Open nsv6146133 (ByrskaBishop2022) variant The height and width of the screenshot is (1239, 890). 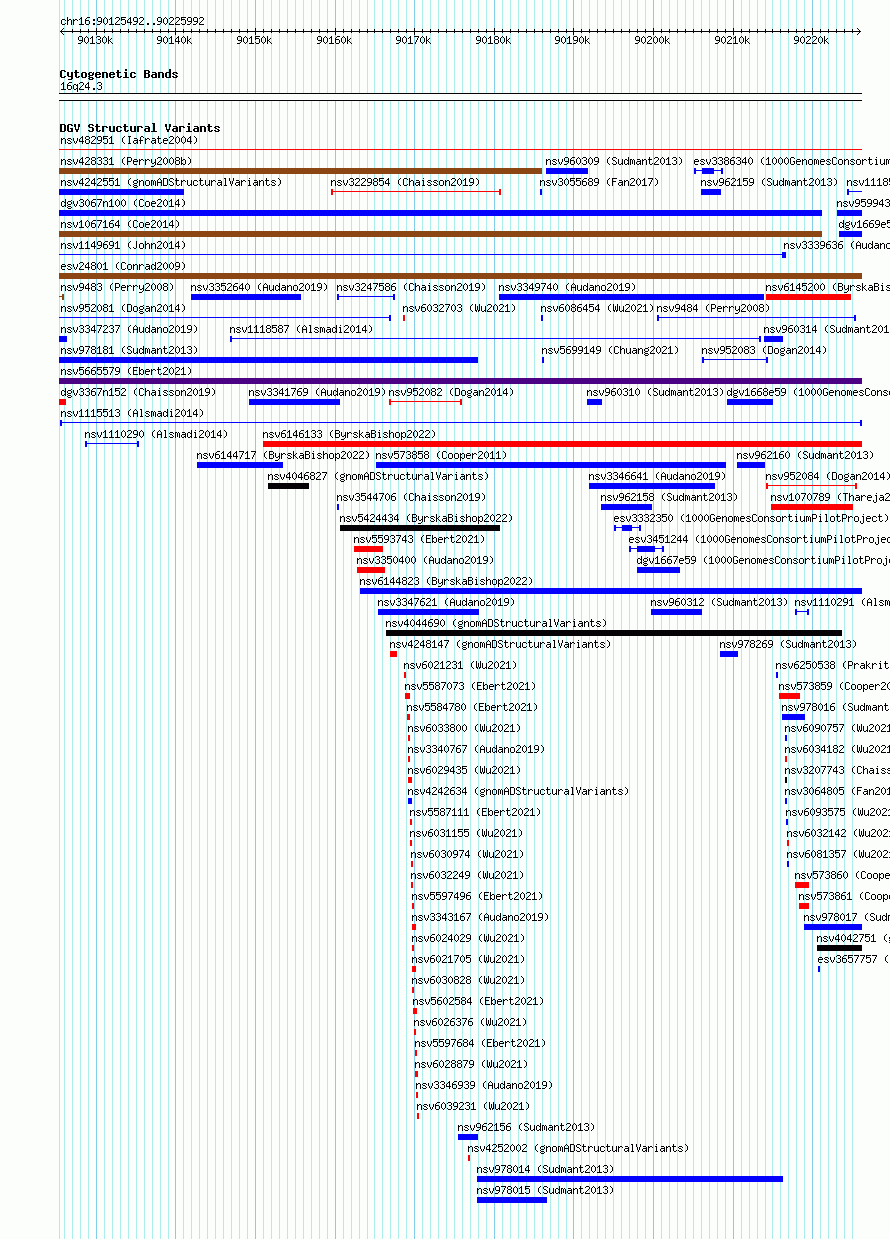coord(349,434)
